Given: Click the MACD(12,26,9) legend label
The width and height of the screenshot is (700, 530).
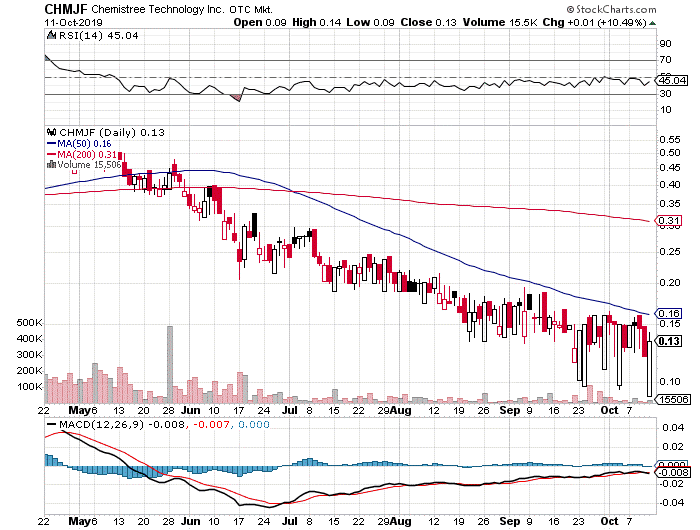Looking at the screenshot, I should tap(101, 425).
